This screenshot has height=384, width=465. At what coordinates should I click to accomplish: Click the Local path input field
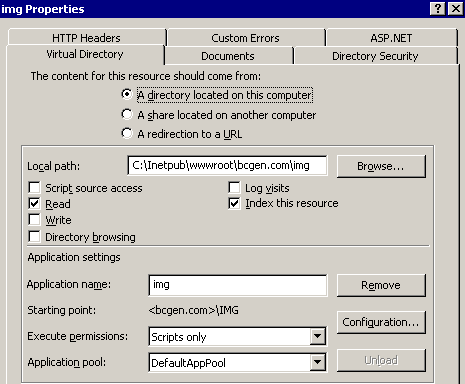coord(227,165)
